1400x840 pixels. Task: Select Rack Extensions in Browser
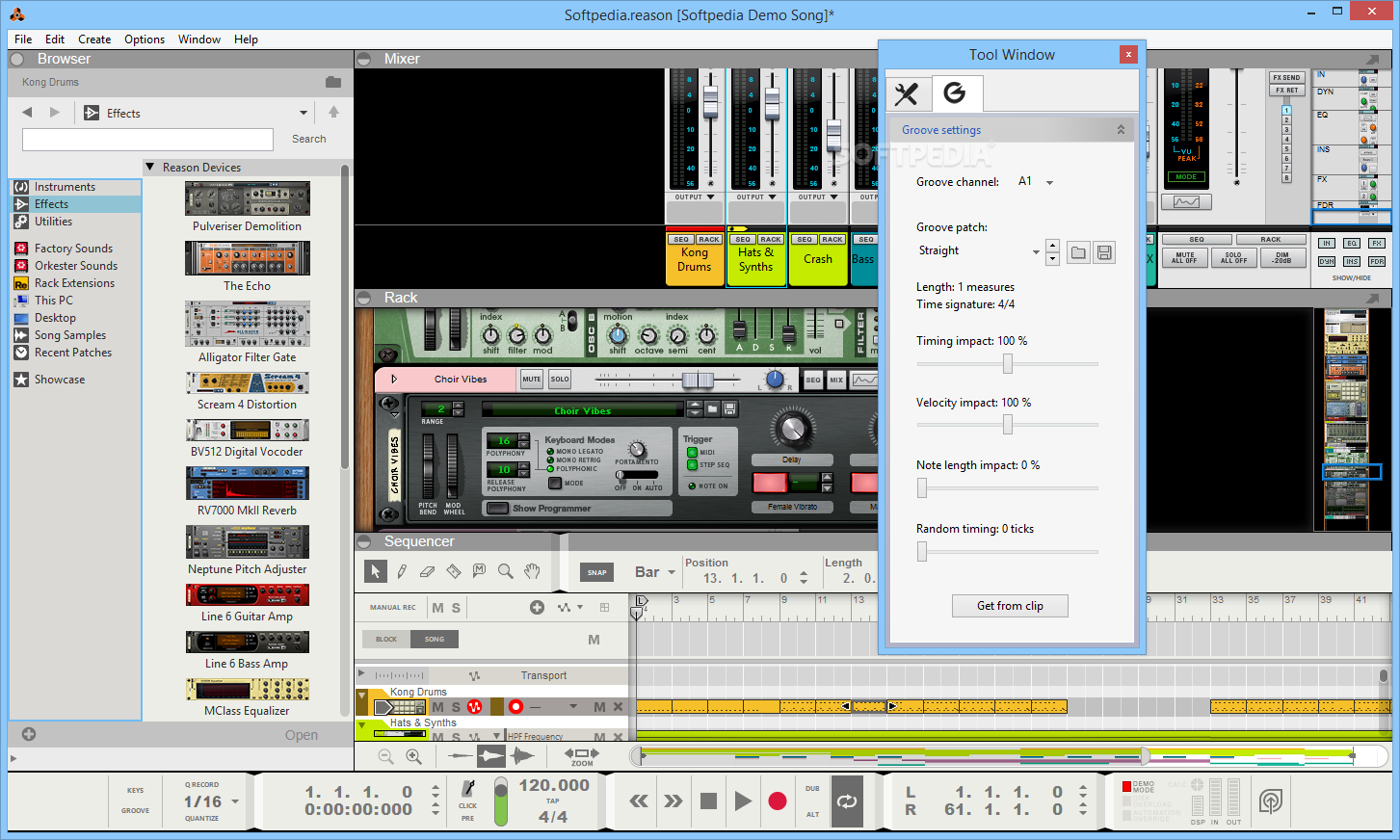[74, 283]
